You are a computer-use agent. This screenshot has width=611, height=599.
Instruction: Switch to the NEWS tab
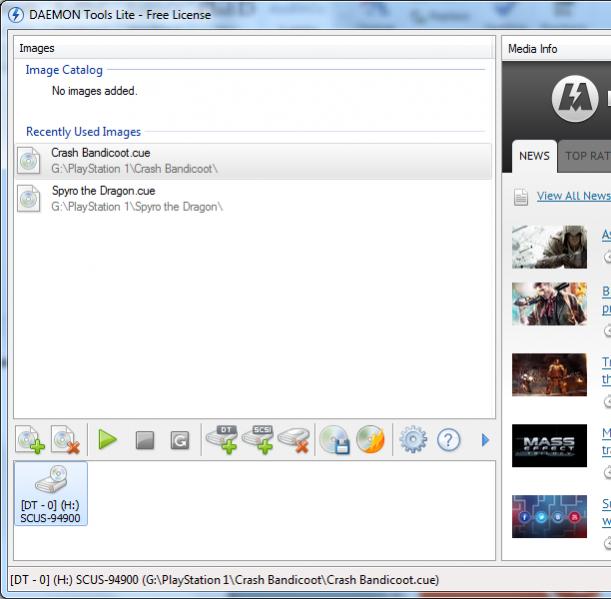(534, 156)
